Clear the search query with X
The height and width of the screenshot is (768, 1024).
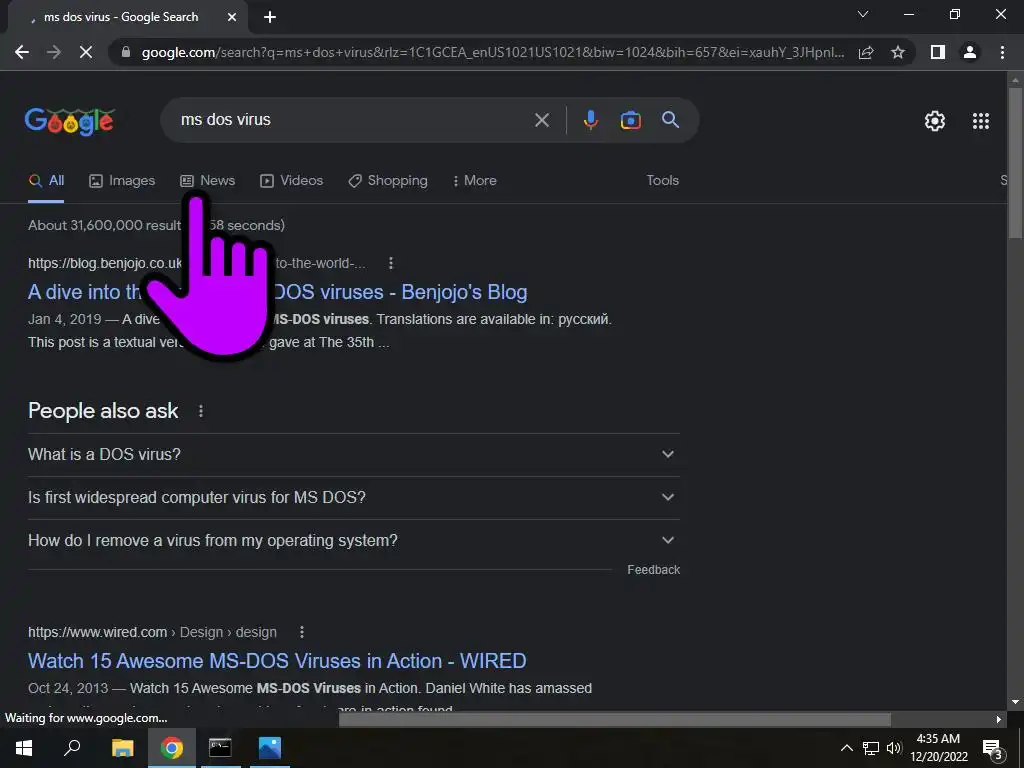541,120
